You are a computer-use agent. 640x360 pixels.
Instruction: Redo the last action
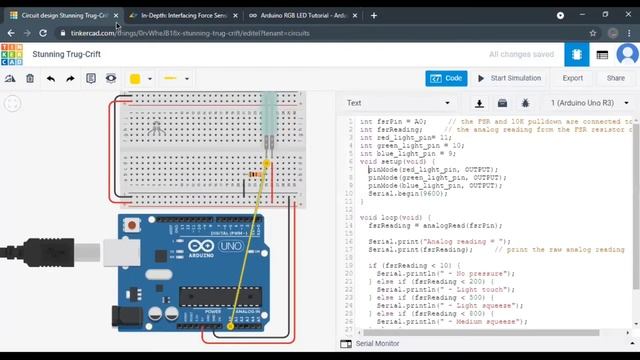click(x=70, y=78)
